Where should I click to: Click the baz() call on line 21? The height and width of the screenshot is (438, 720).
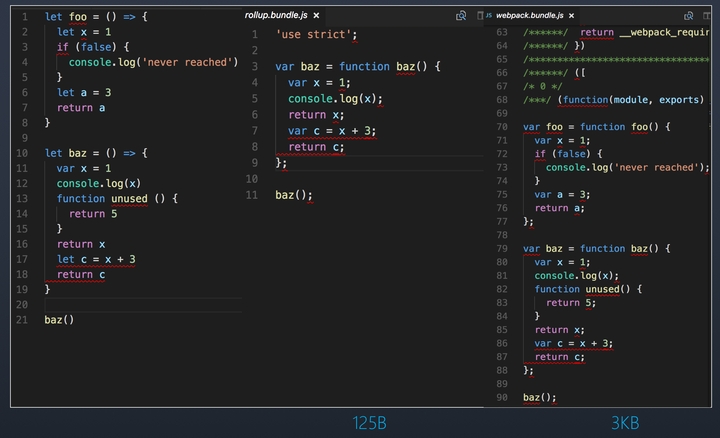tap(59, 320)
